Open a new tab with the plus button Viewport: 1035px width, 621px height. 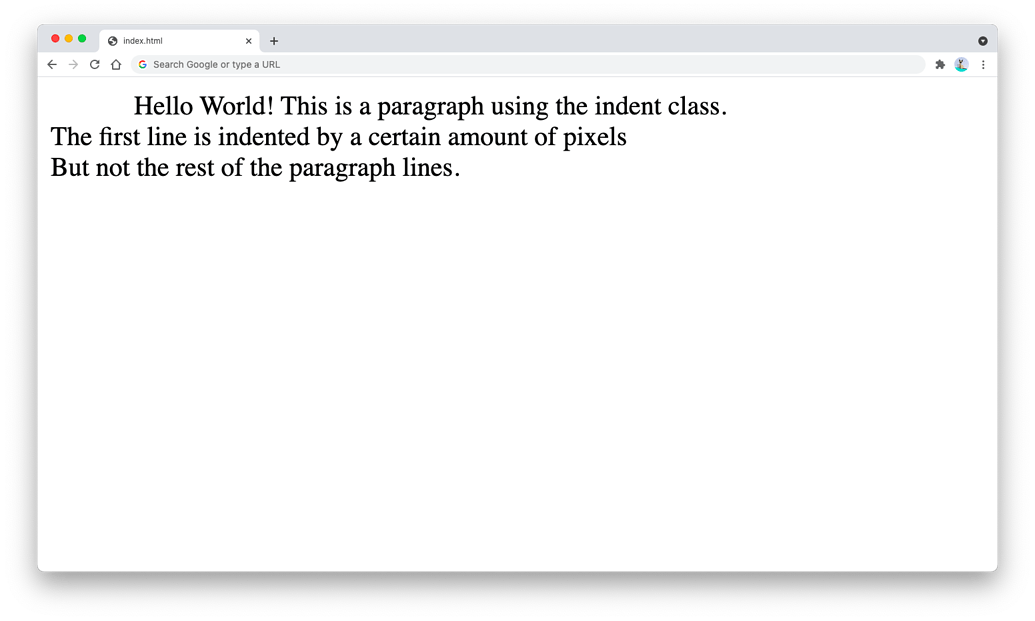[x=274, y=41]
